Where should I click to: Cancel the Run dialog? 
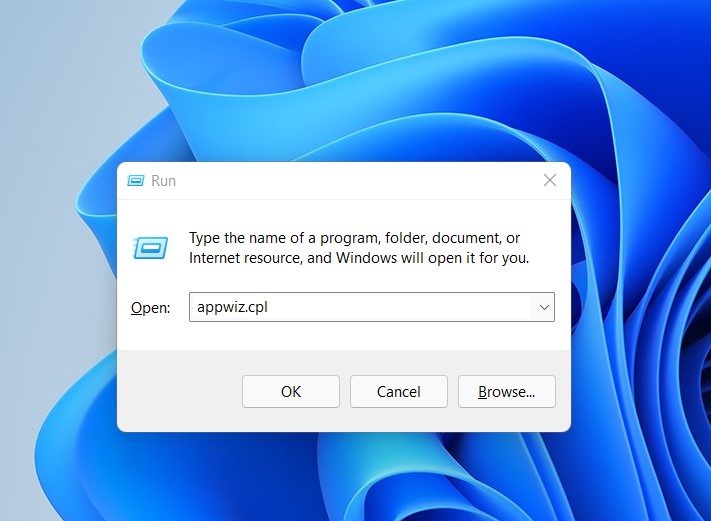[398, 391]
